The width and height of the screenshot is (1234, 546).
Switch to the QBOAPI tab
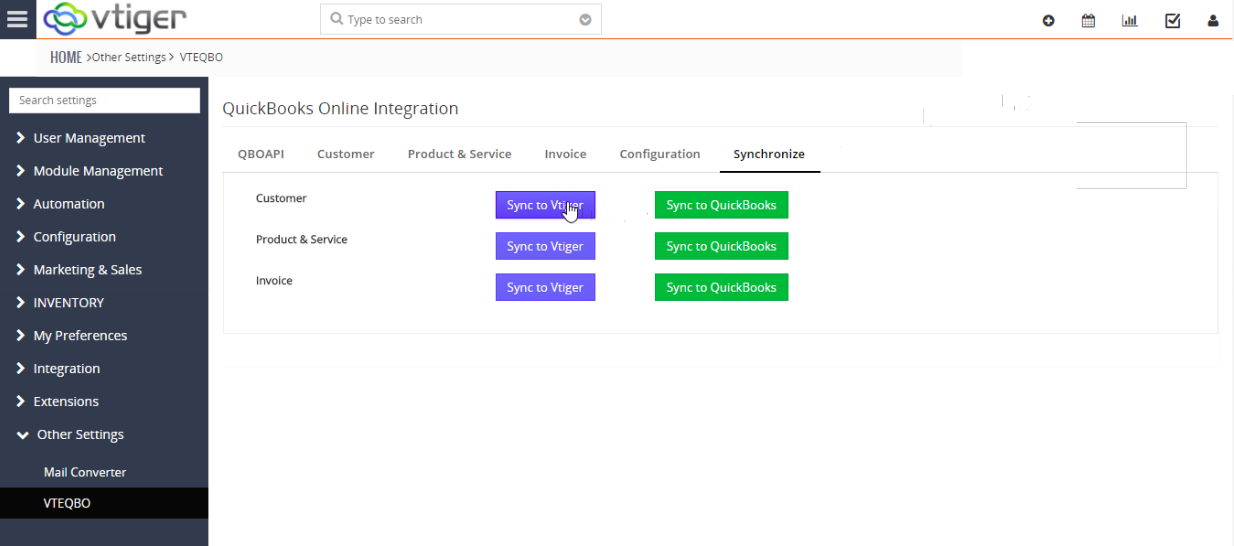click(261, 154)
